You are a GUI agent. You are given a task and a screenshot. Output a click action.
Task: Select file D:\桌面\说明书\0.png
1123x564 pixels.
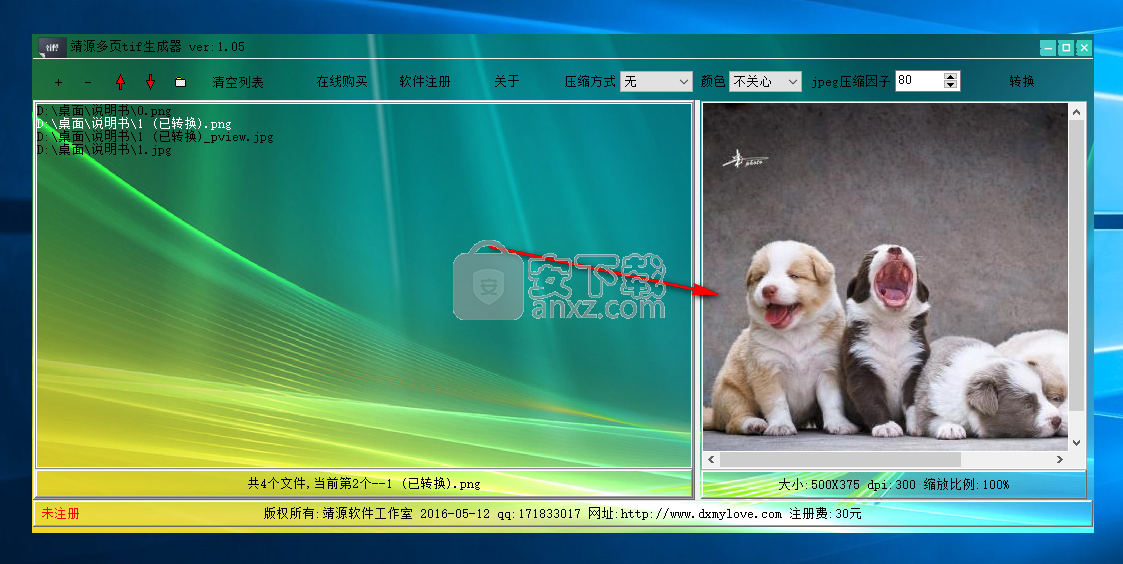[105, 111]
